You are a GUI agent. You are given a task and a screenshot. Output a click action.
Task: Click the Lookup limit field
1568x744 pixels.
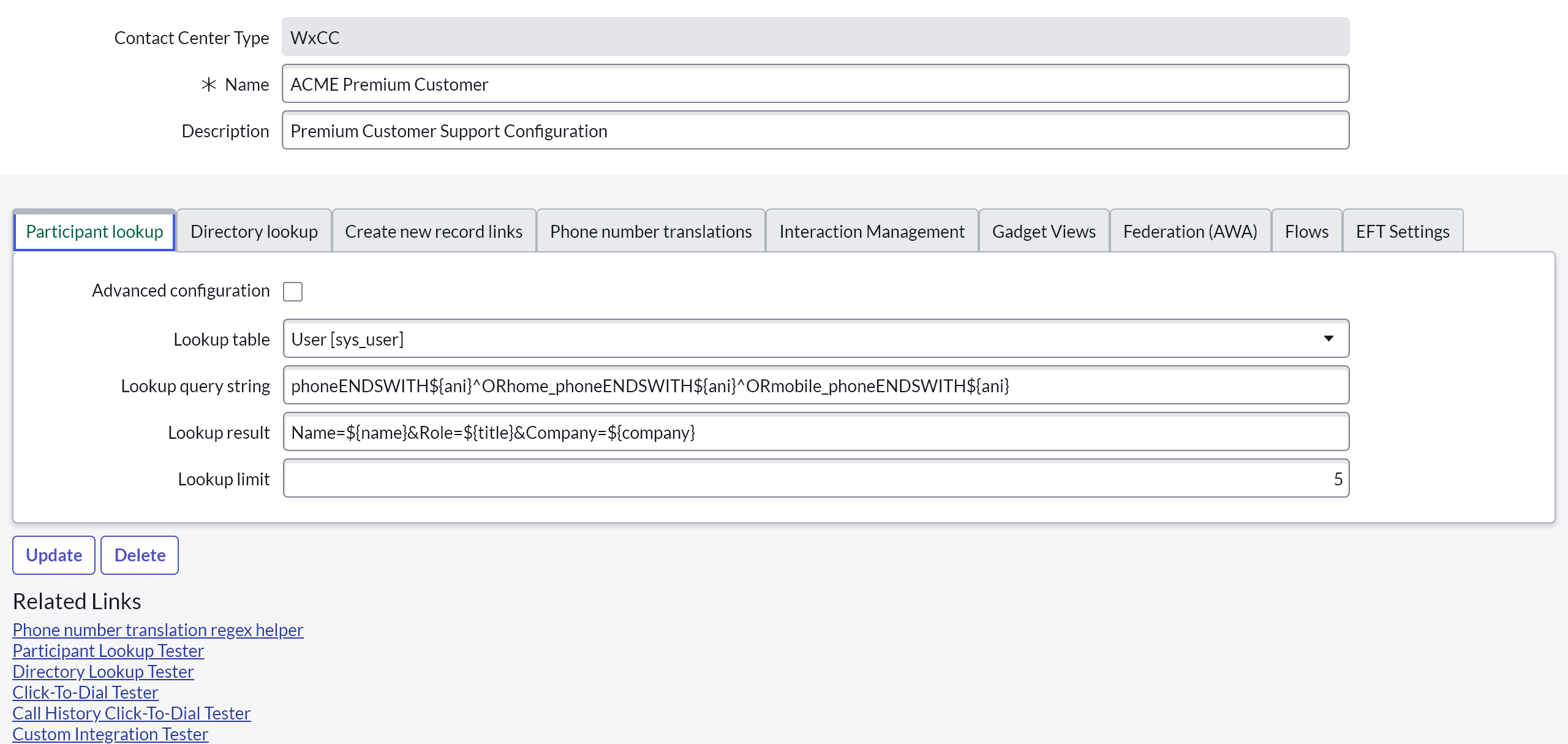pyautogui.click(x=815, y=479)
